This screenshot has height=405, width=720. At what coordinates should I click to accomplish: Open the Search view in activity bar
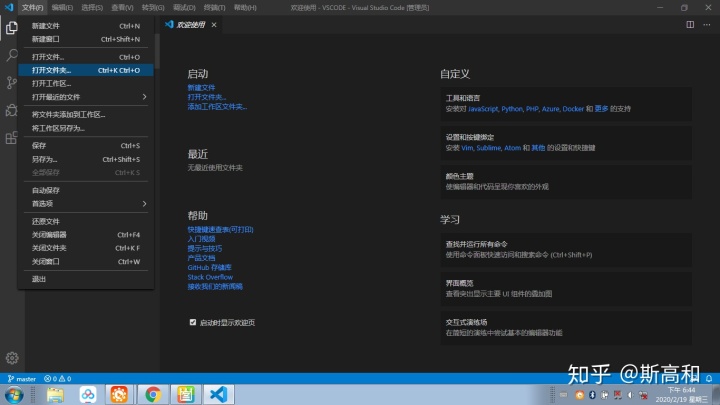tap(11, 55)
